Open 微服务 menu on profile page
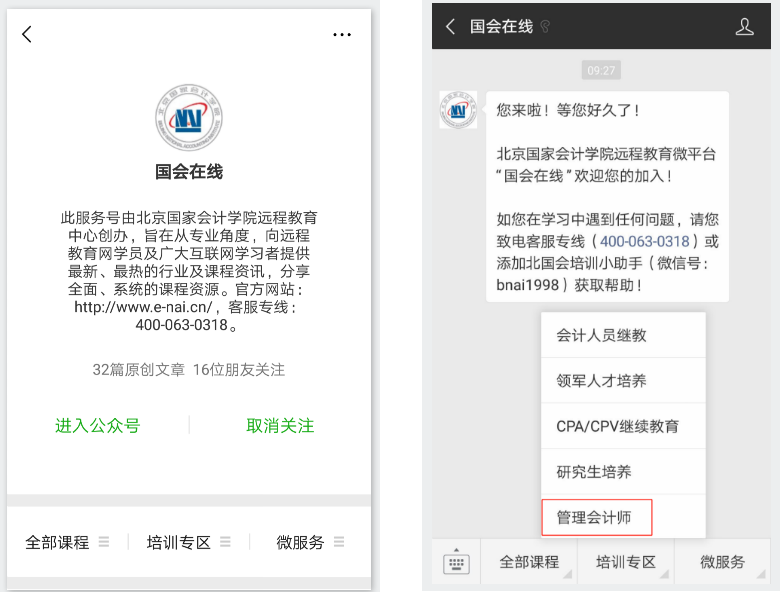This screenshot has height=595, width=784. pyautogui.click(x=310, y=542)
